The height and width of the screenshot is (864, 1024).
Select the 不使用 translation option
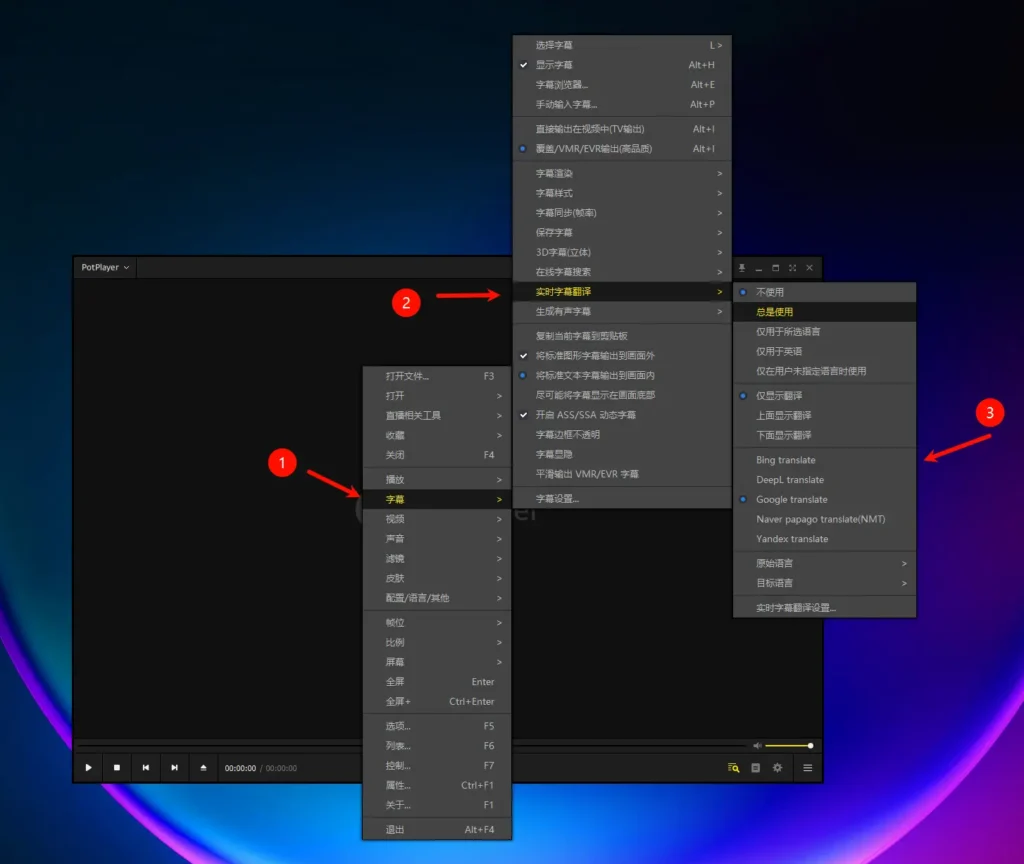pyautogui.click(x=824, y=292)
